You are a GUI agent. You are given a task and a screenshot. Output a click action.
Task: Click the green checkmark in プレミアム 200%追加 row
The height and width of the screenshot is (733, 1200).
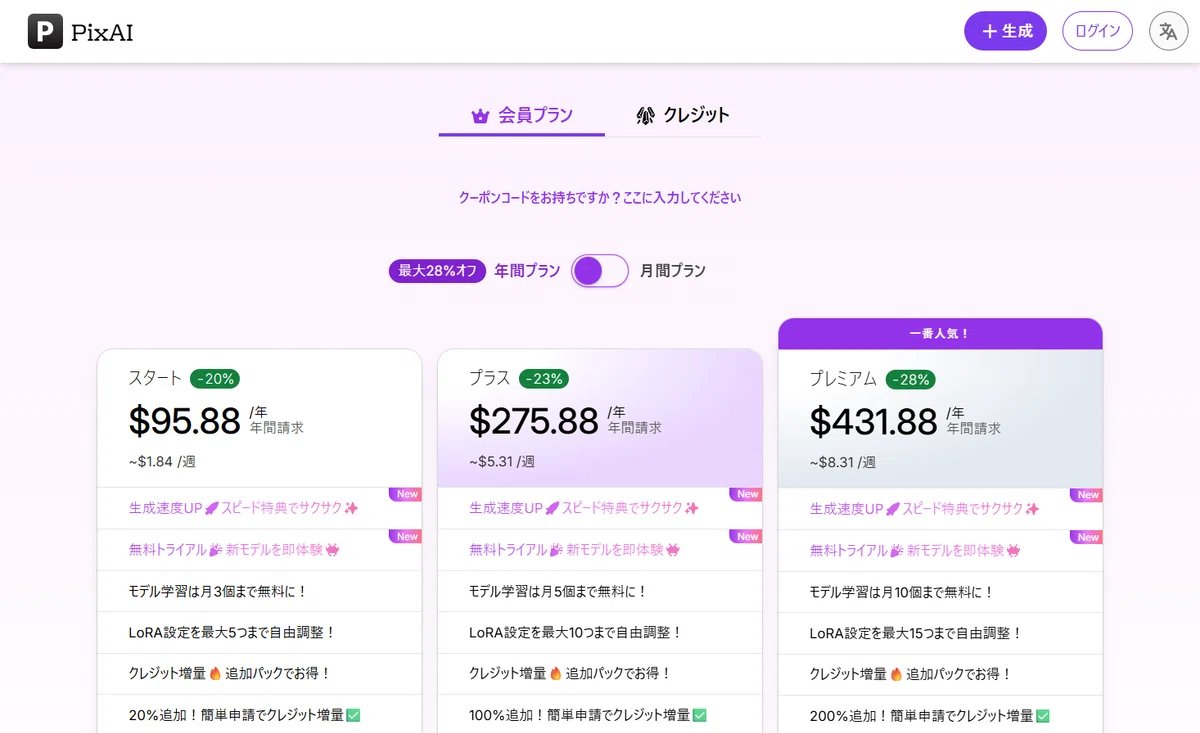[1043, 716]
